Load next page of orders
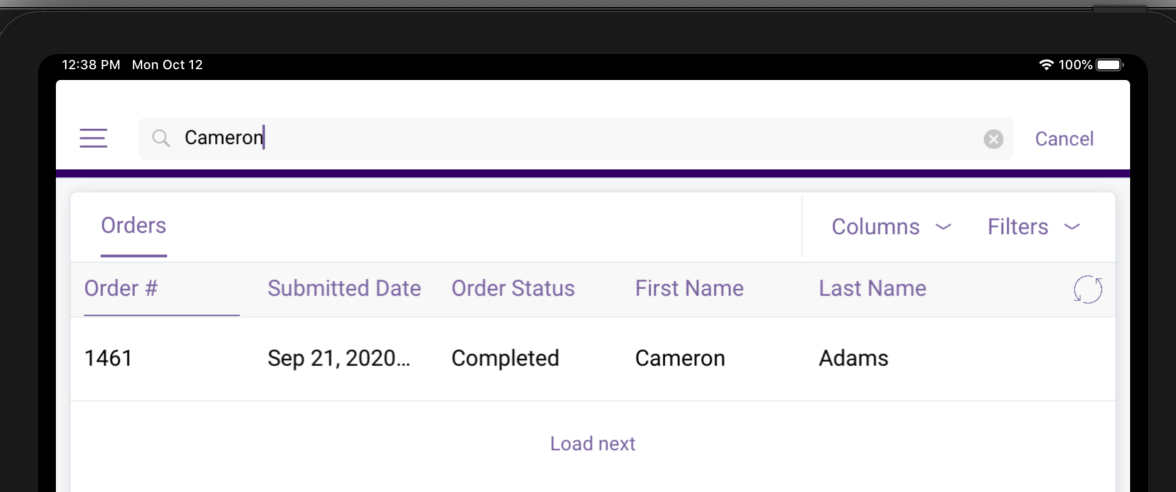The width and height of the screenshot is (1176, 492). click(x=592, y=443)
